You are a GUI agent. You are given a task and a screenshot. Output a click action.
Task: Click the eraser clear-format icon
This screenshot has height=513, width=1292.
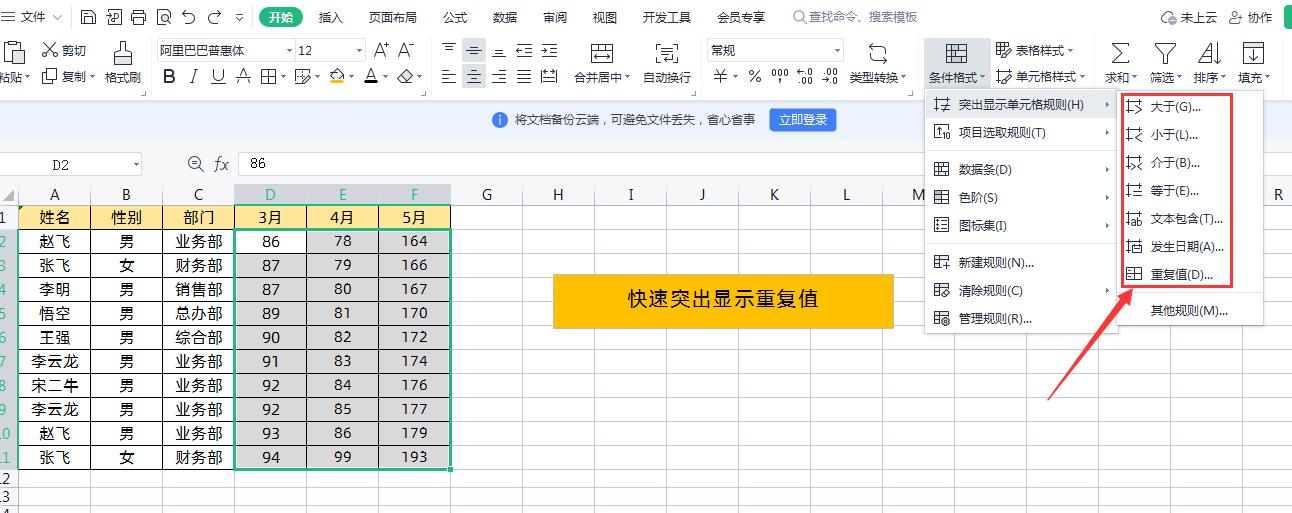[x=404, y=76]
